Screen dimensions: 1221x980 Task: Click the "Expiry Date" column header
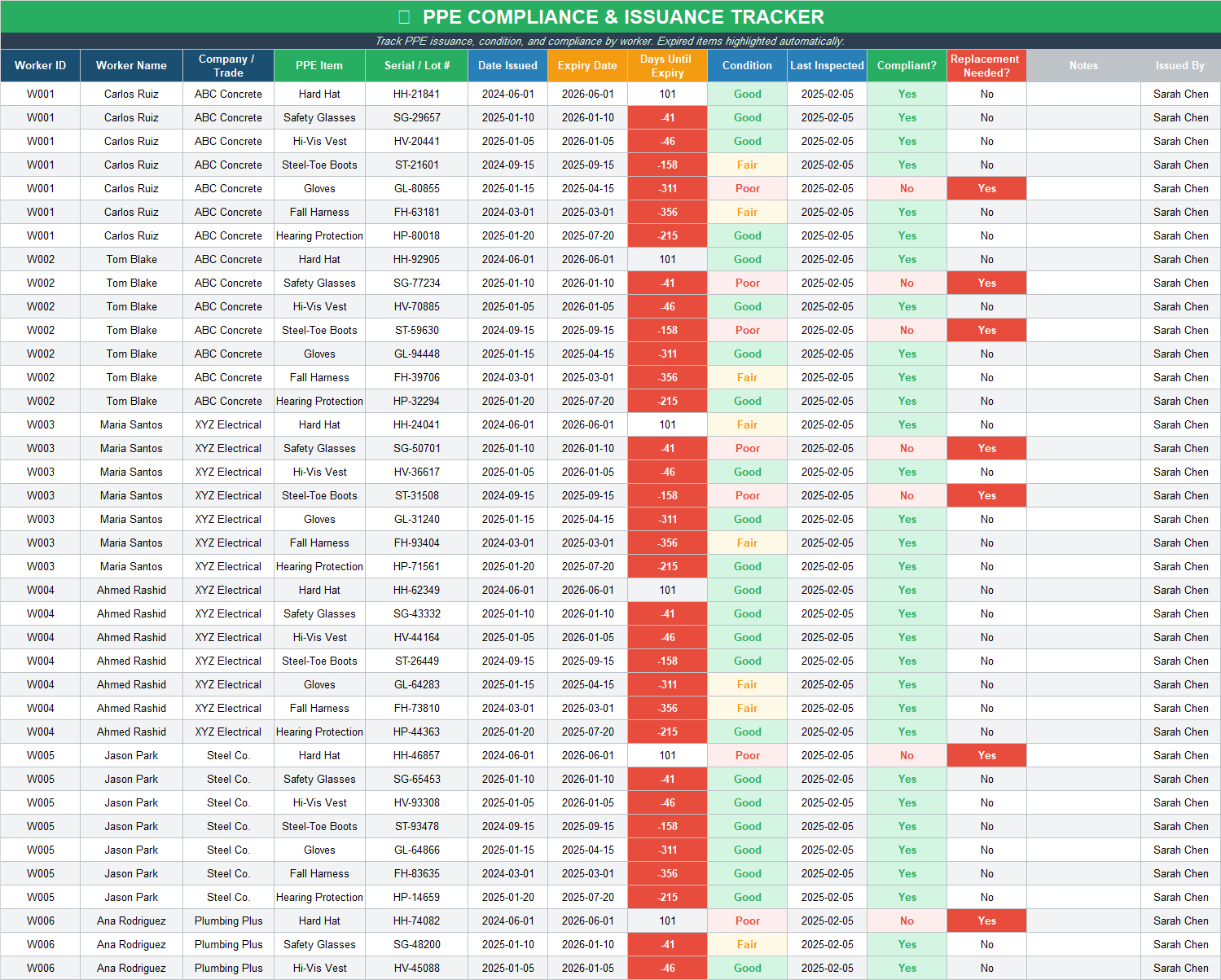pos(587,66)
